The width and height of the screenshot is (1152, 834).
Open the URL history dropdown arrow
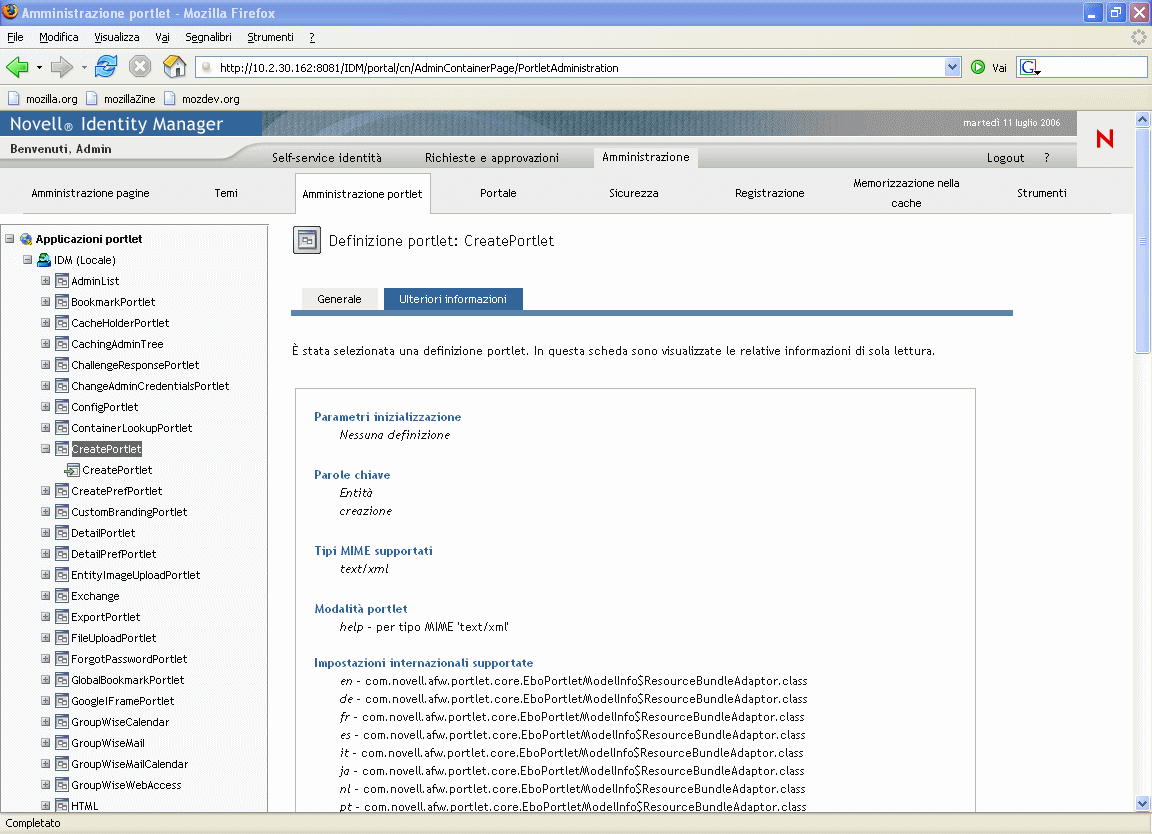952,68
